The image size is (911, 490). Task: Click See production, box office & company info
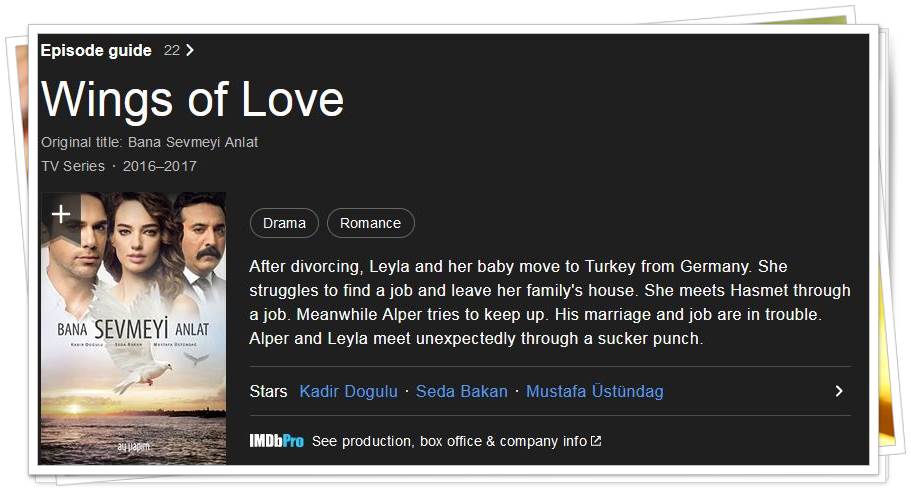pos(449,441)
